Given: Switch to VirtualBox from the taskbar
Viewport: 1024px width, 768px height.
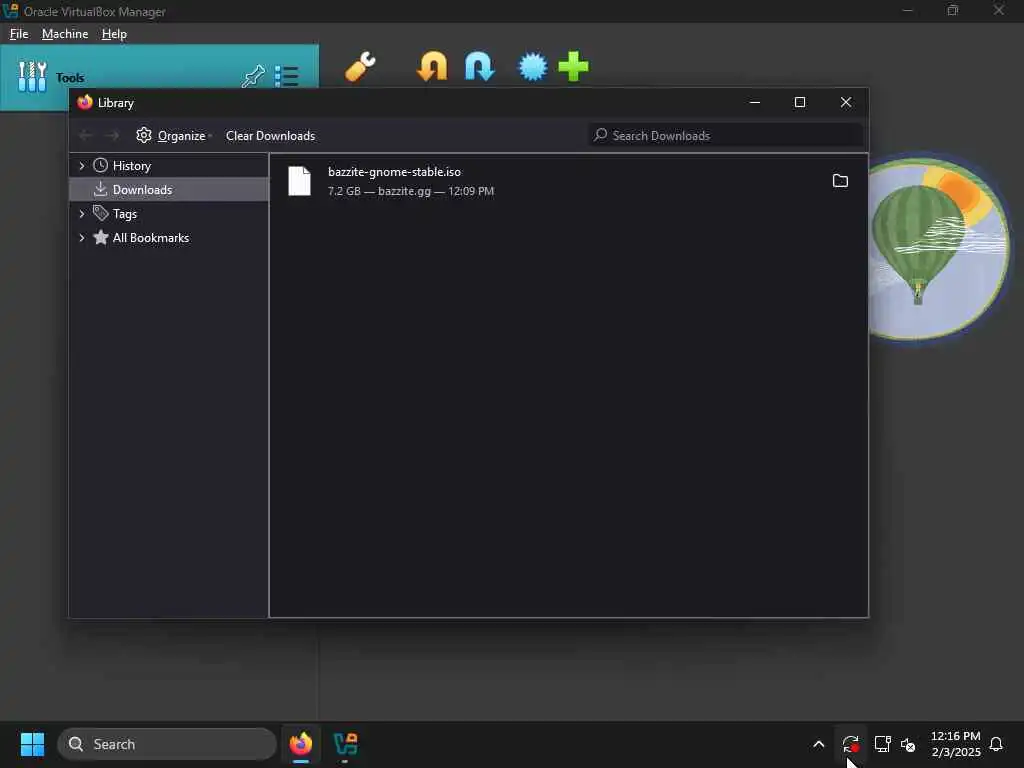Looking at the screenshot, I should [x=345, y=744].
